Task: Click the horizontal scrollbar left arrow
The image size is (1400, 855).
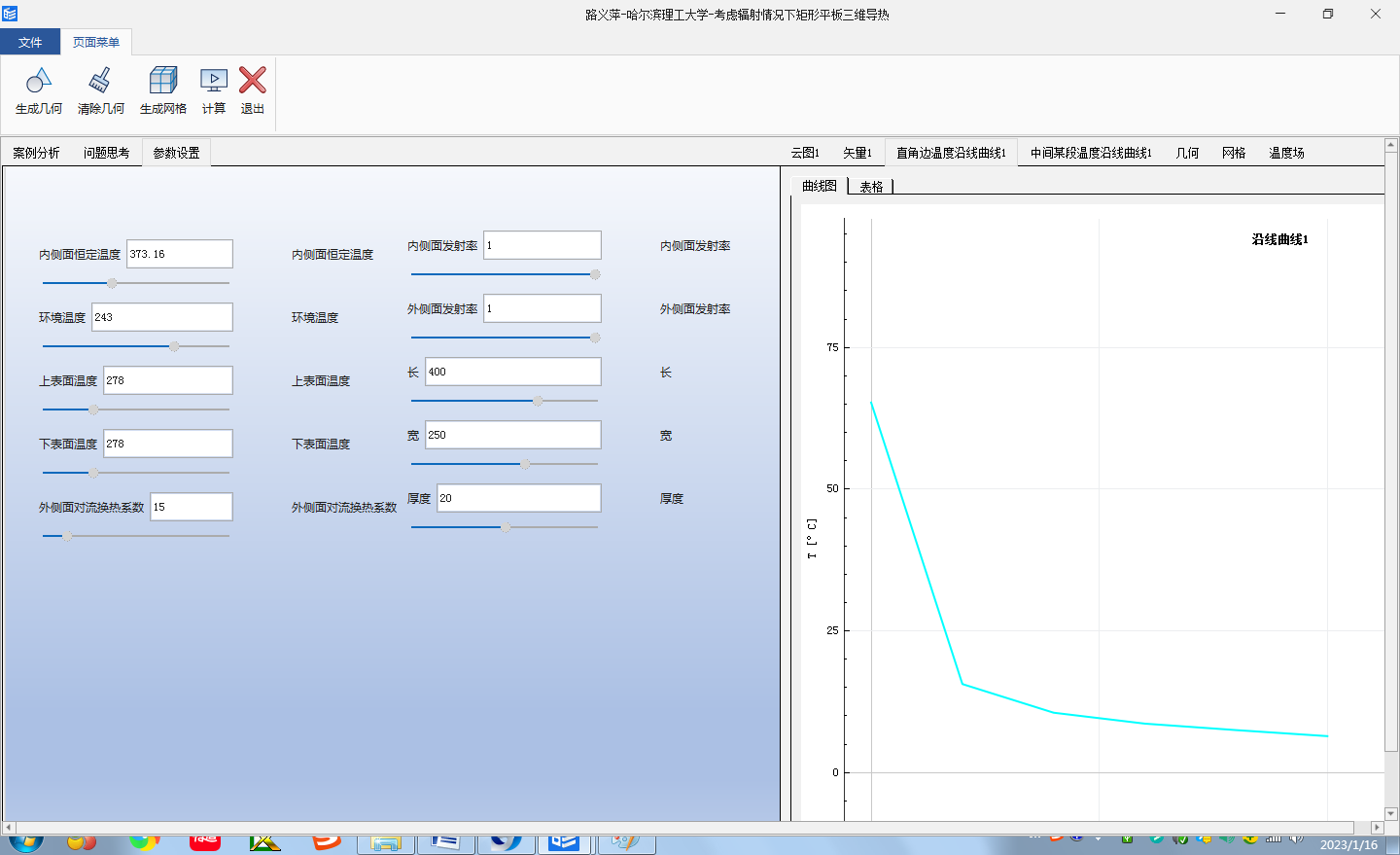Action: 8,828
